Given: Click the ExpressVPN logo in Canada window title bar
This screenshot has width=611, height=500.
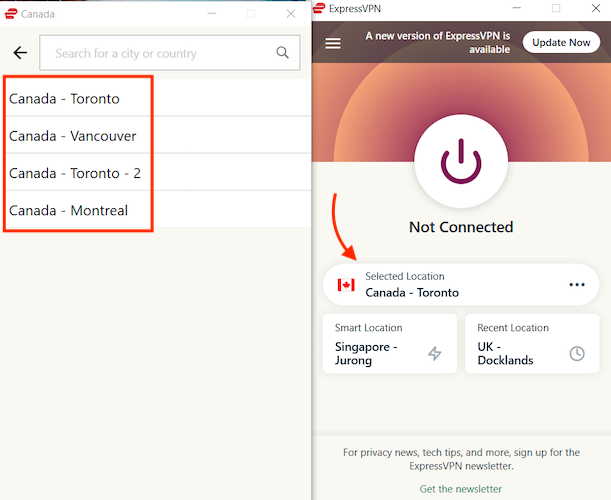Looking at the screenshot, I should [x=11, y=14].
